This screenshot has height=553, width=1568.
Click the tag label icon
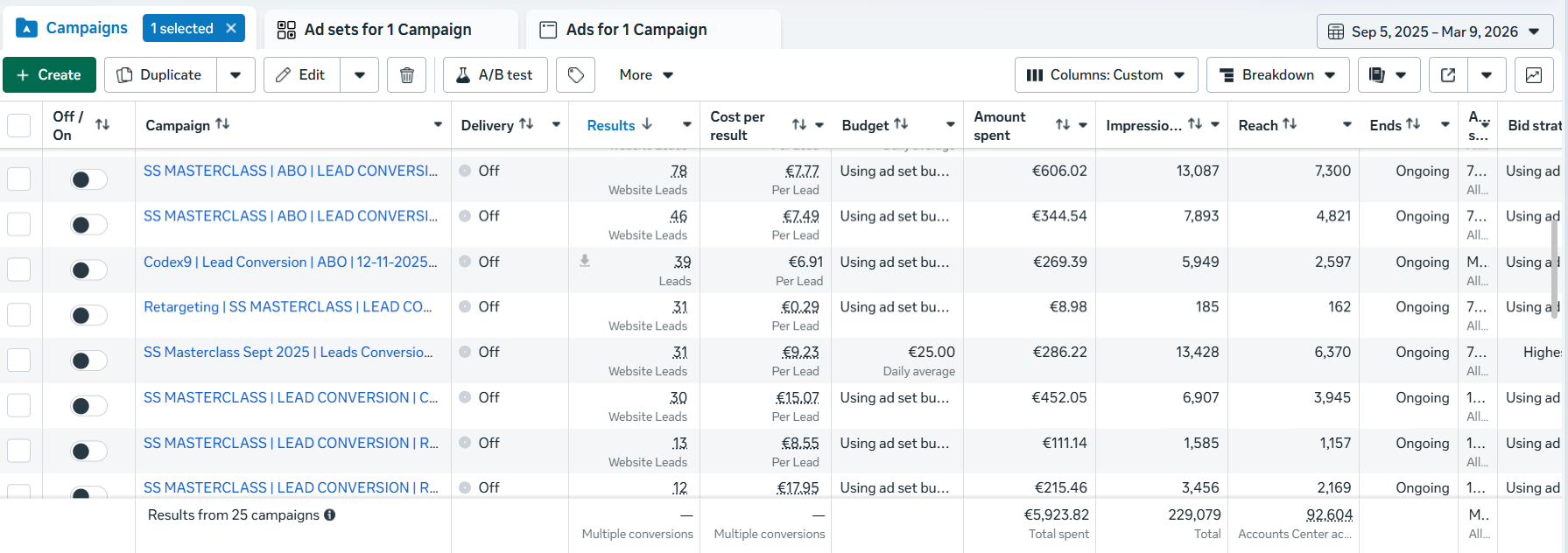pos(575,75)
